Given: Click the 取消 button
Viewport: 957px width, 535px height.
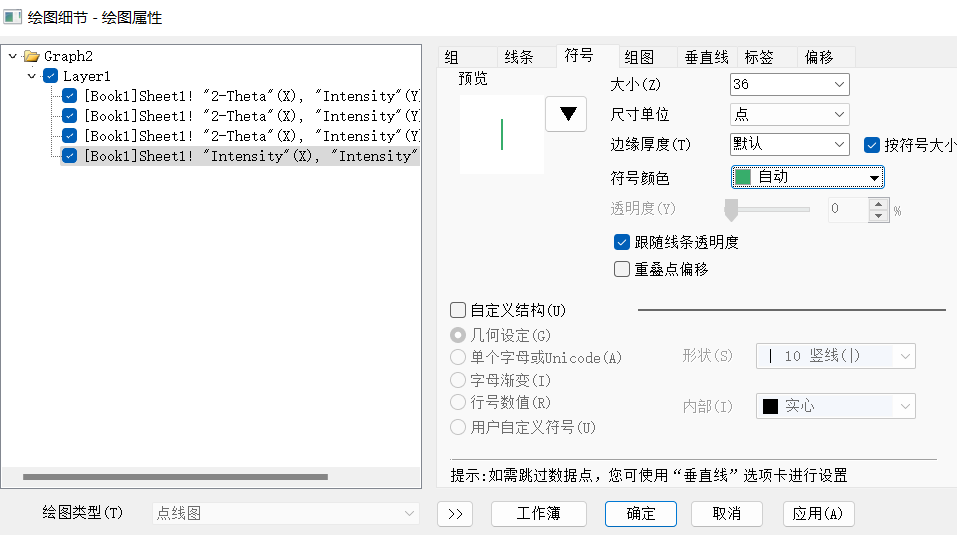Looking at the screenshot, I should tap(727, 514).
